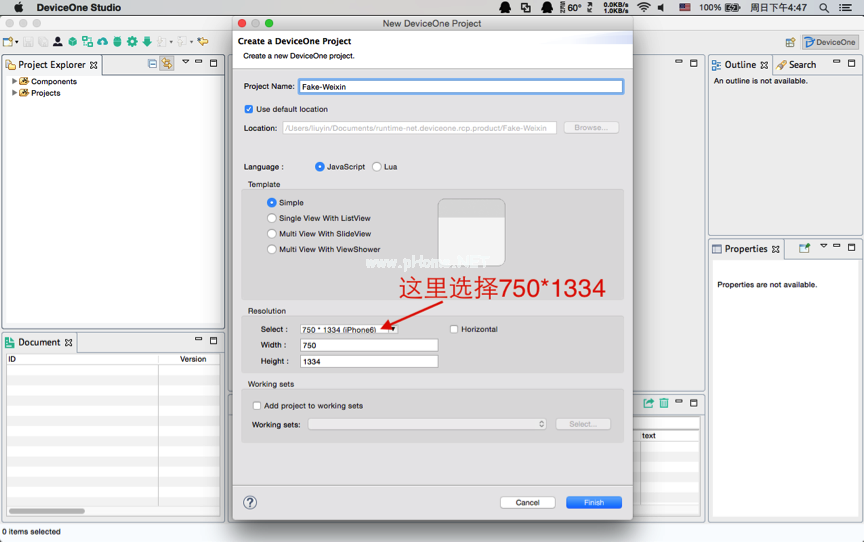Click the green cloud upload toolbar icon

102,42
